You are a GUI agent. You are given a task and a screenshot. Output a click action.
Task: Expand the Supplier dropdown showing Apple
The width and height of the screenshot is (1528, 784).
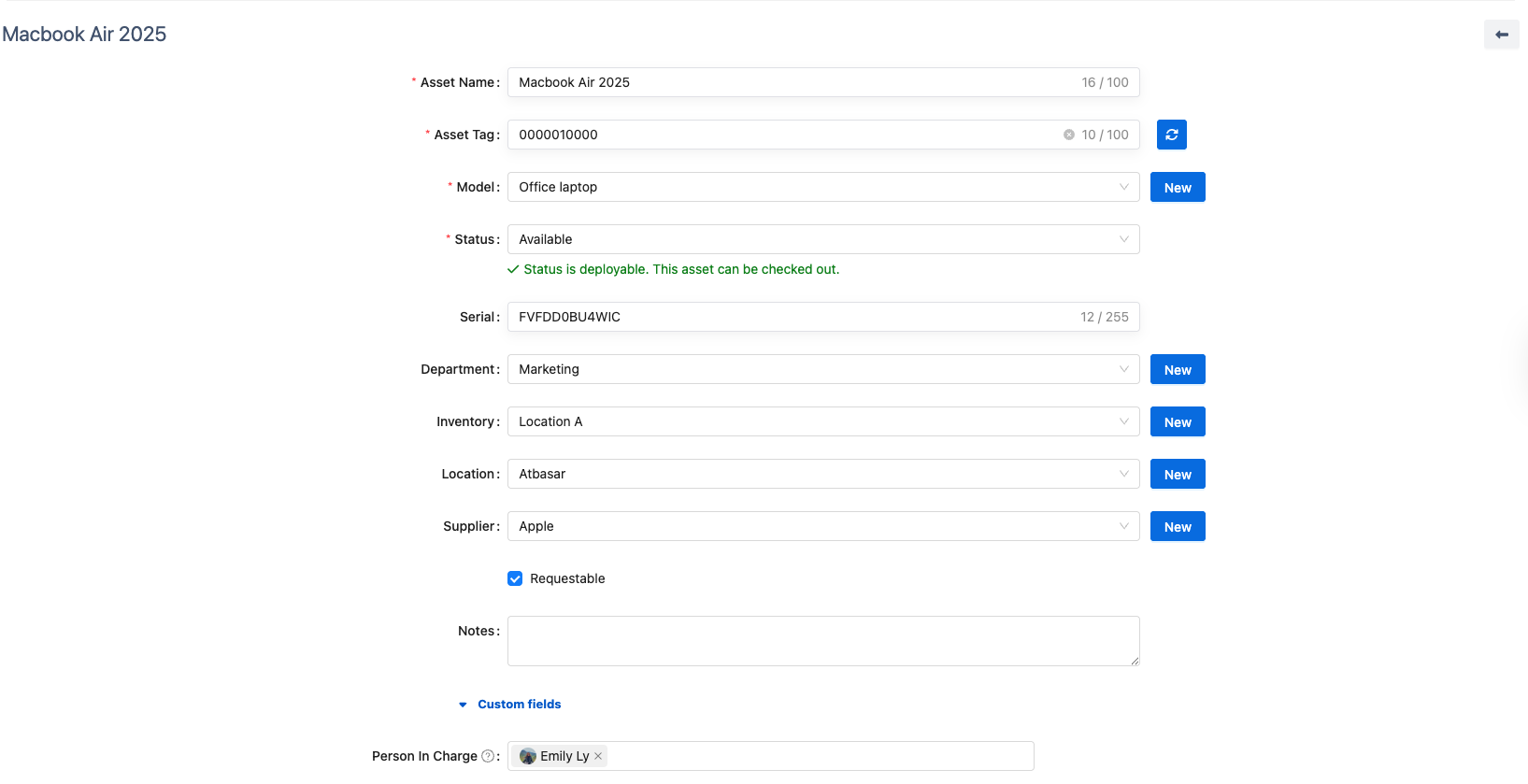(822, 526)
